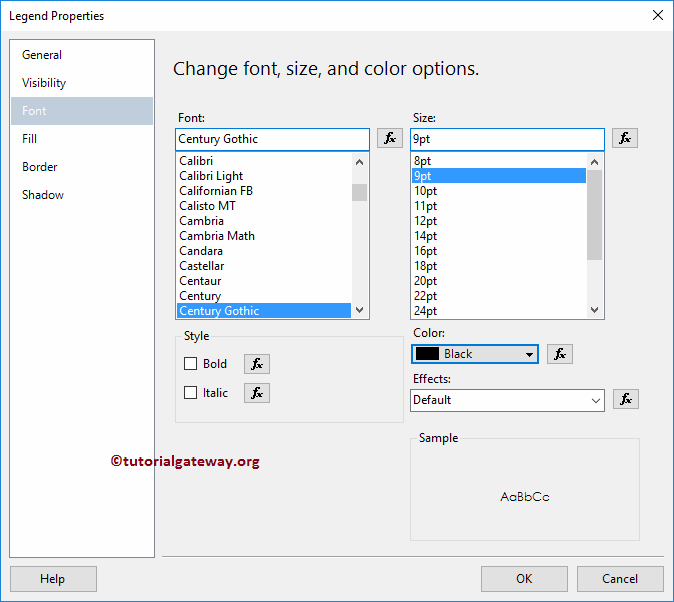
Task: Click the Cancel button
Action: pyautogui.click(x=620, y=579)
